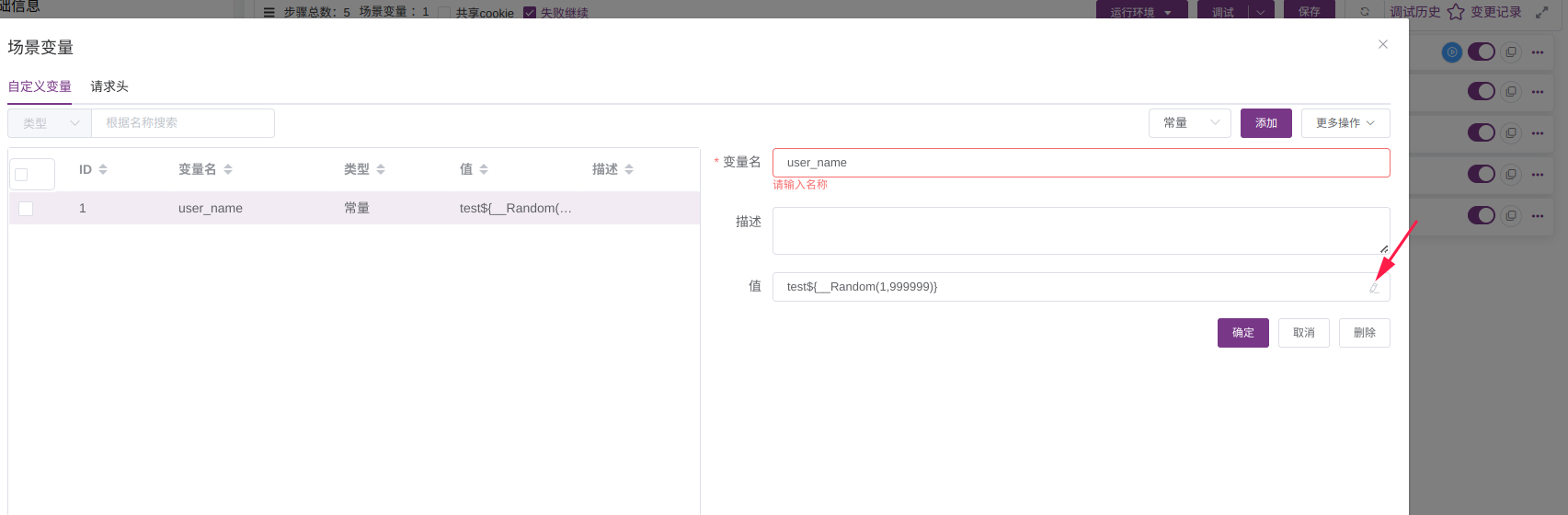
Task: Select the user_name cell in table
Action: pyautogui.click(x=211, y=209)
